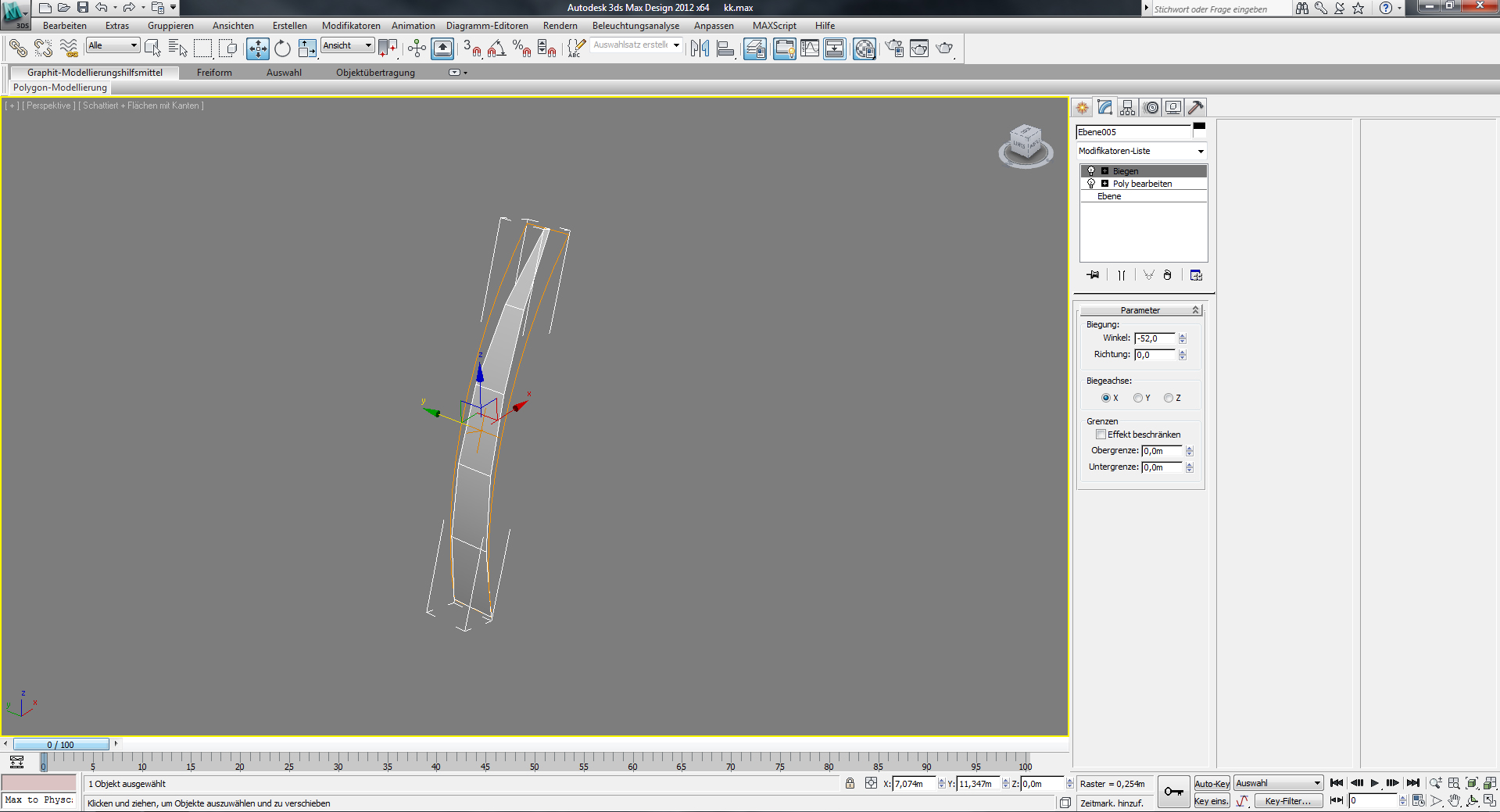Switch to the Freiform ribbon tab
This screenshot has height=812, width=1500.
tap(214, 73)
